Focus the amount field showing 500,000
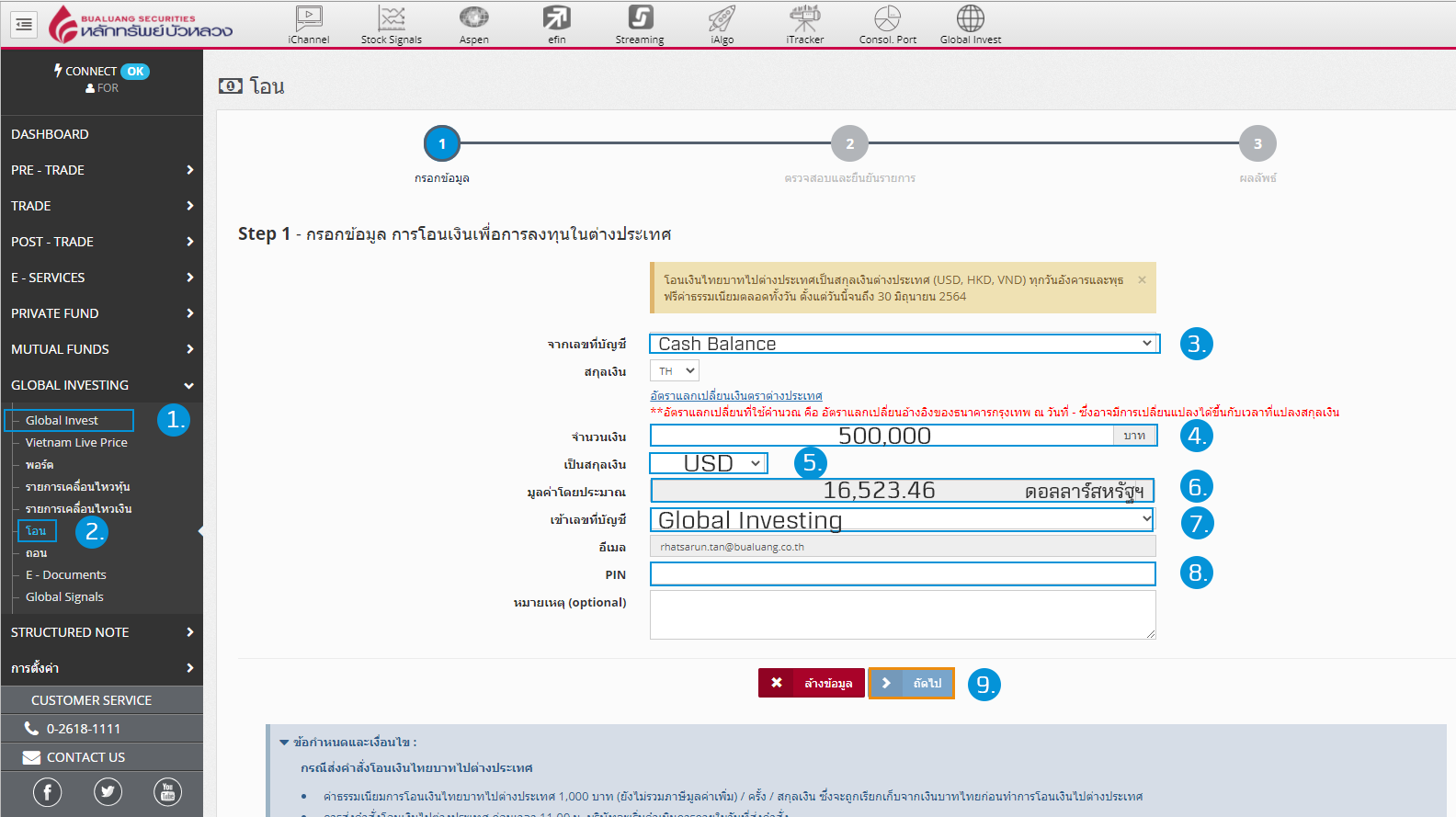The height and width of the screenshot is (817, 1456). (x=882, y=436)
